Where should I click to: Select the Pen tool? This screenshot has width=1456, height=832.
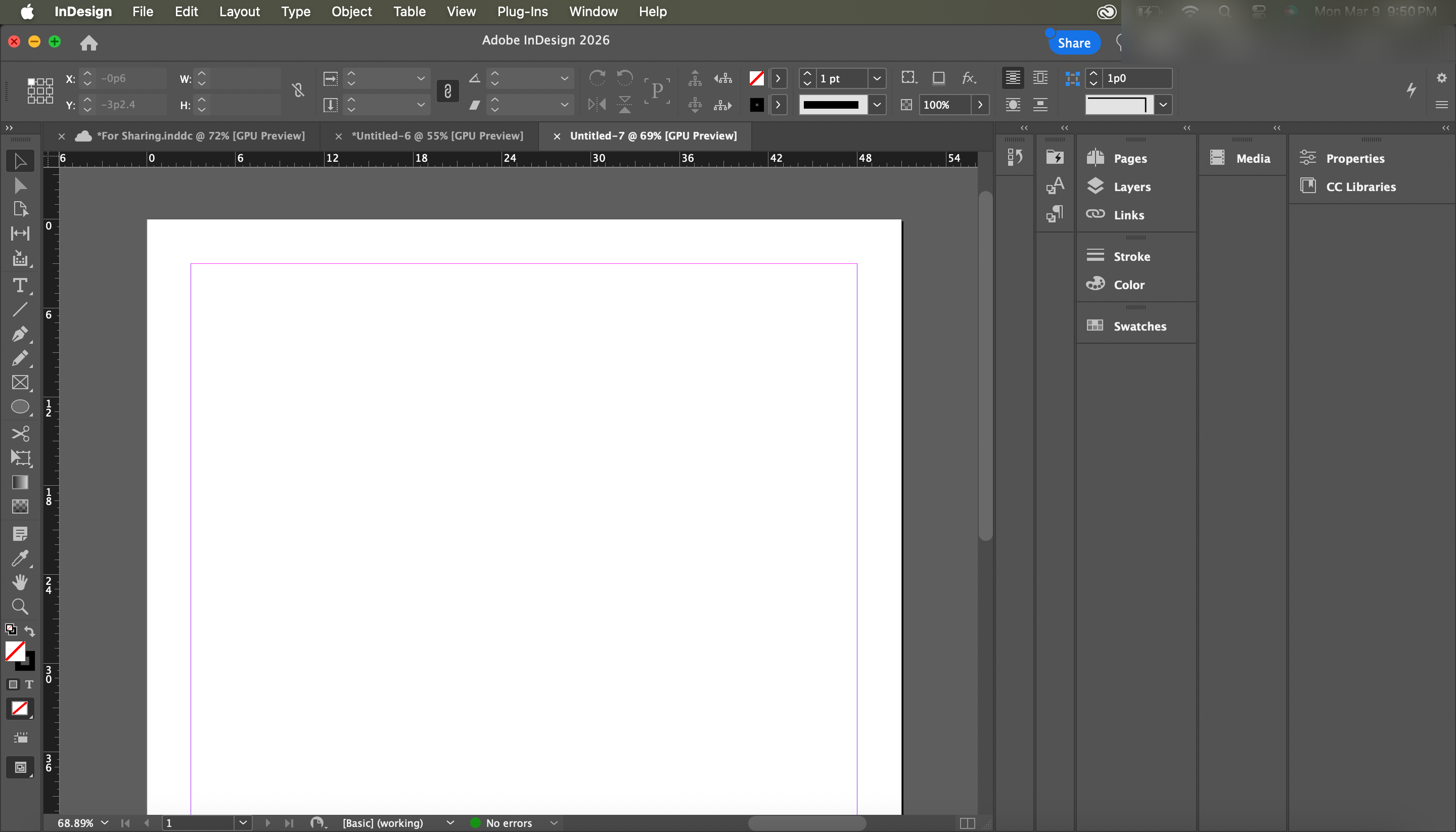point(20,334)
